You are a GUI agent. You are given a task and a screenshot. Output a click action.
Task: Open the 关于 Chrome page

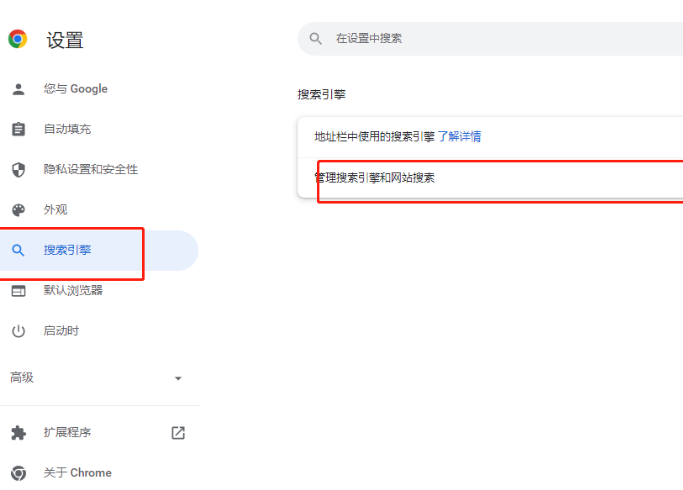tap(77, 473)
